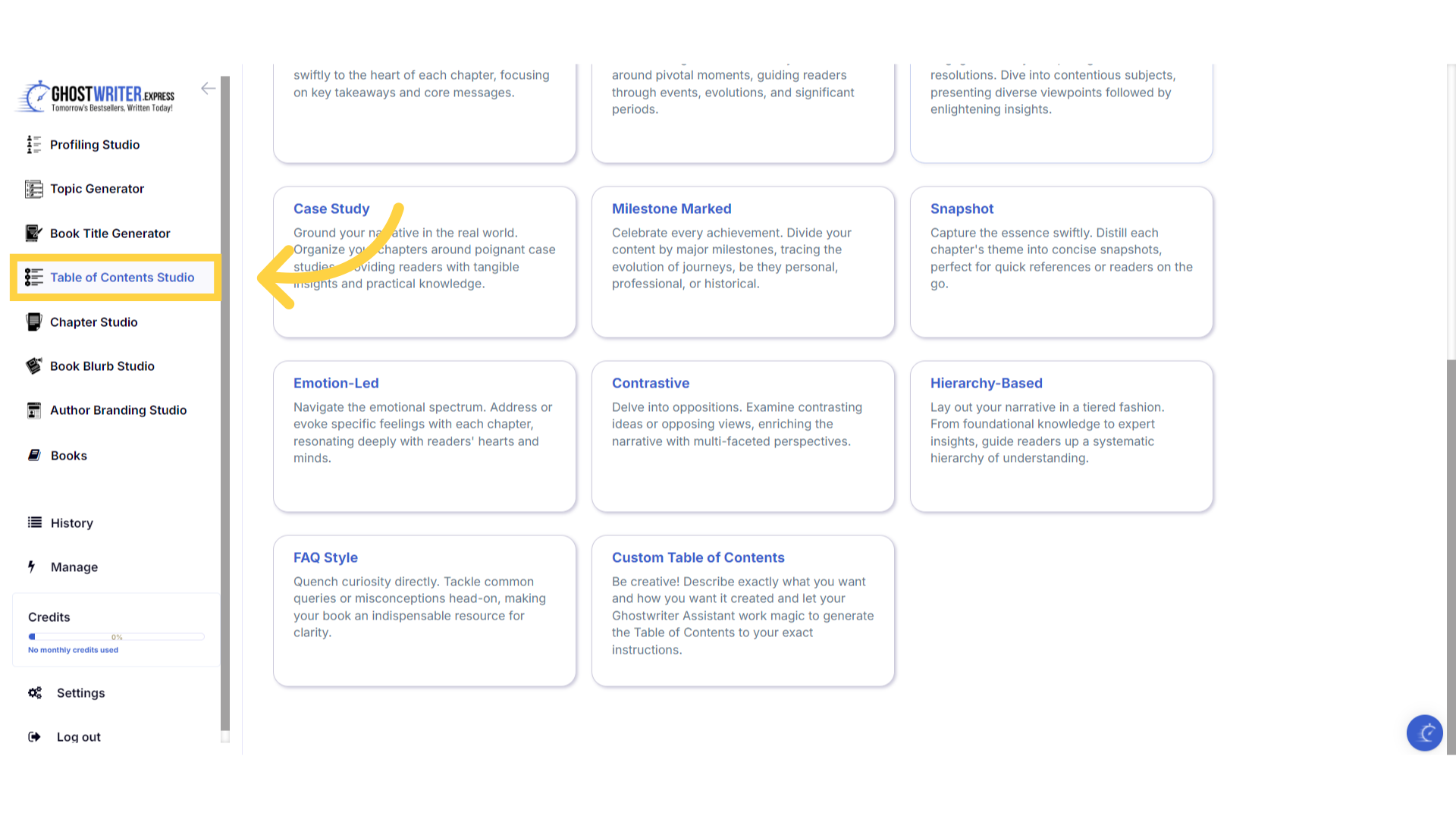Click the Book Blurb Studio icon
The width and height of the screenshot is (1456, 819).
click(x=33, y=366)
